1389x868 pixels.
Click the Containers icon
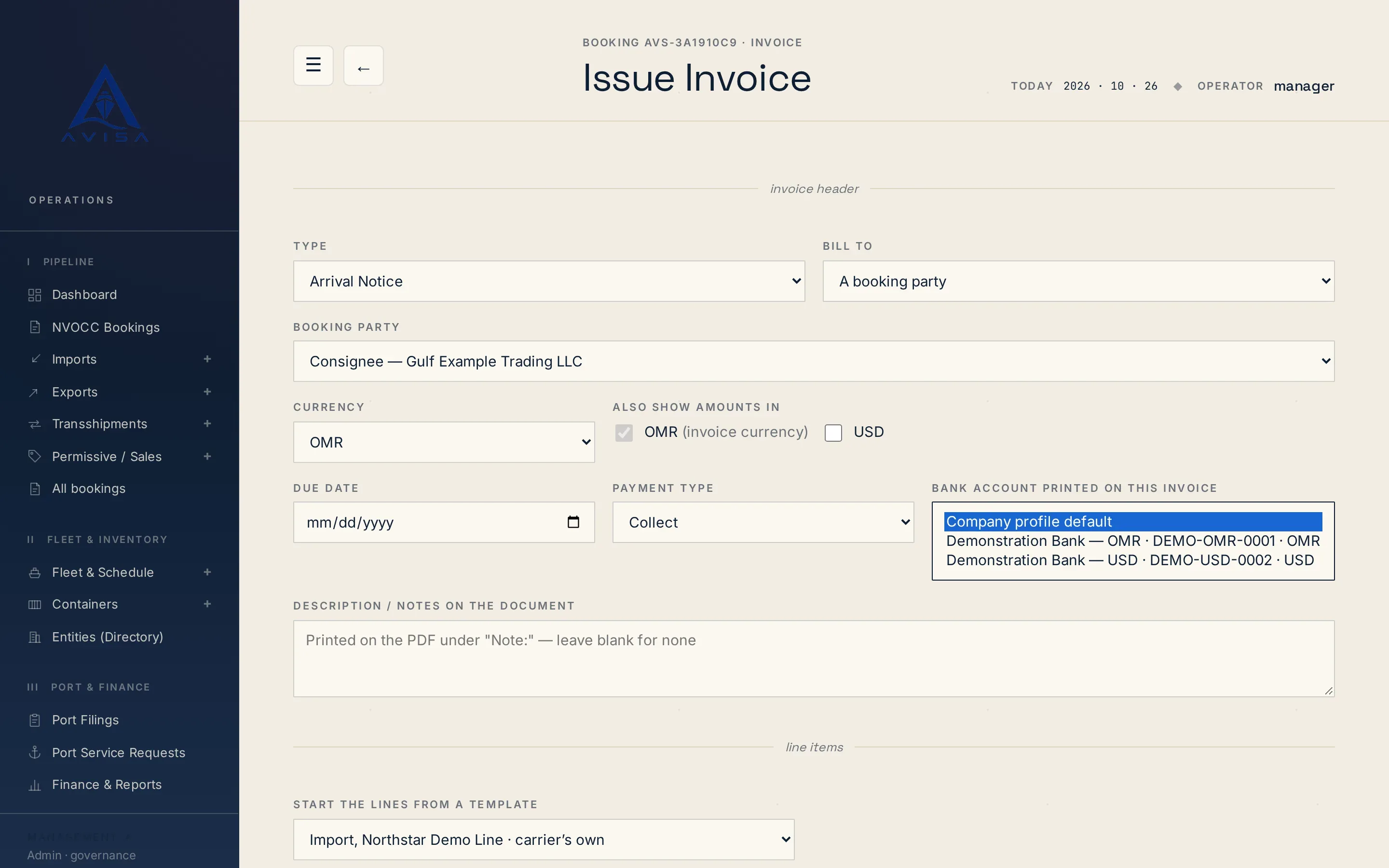coord(34,605)
